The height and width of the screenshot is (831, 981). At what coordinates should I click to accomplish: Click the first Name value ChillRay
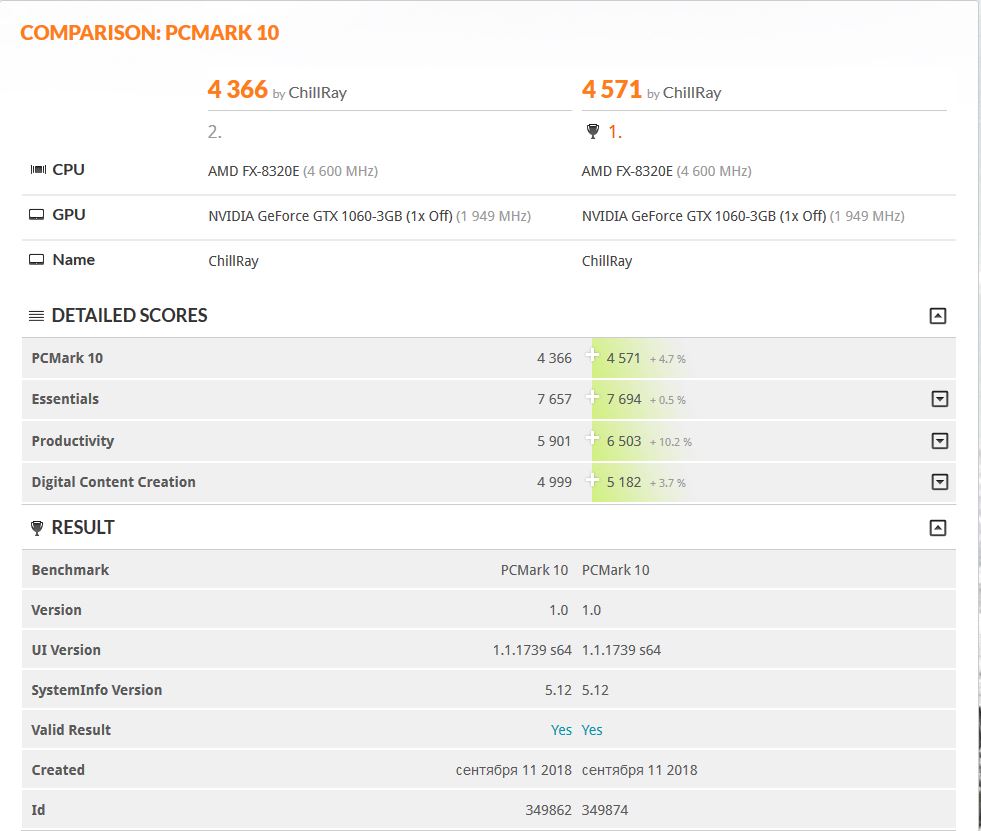pos(233,262)
